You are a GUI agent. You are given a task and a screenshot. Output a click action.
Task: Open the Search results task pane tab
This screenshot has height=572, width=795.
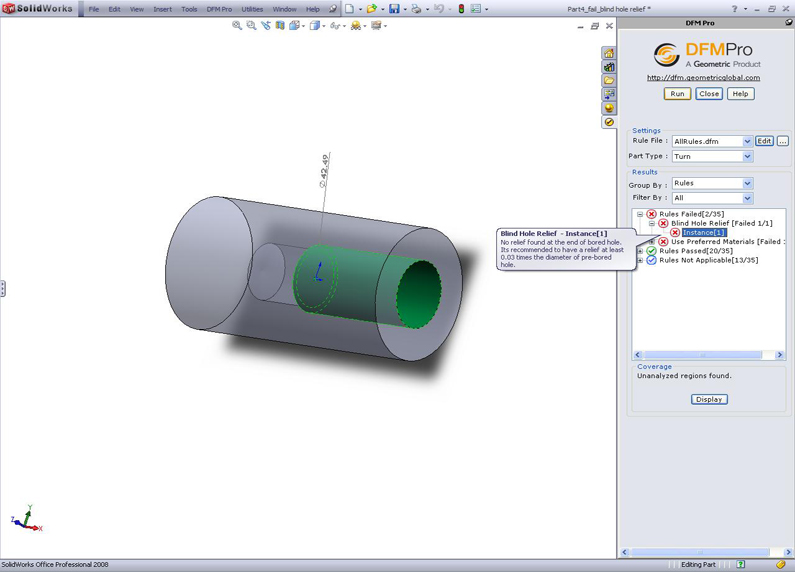609,94
